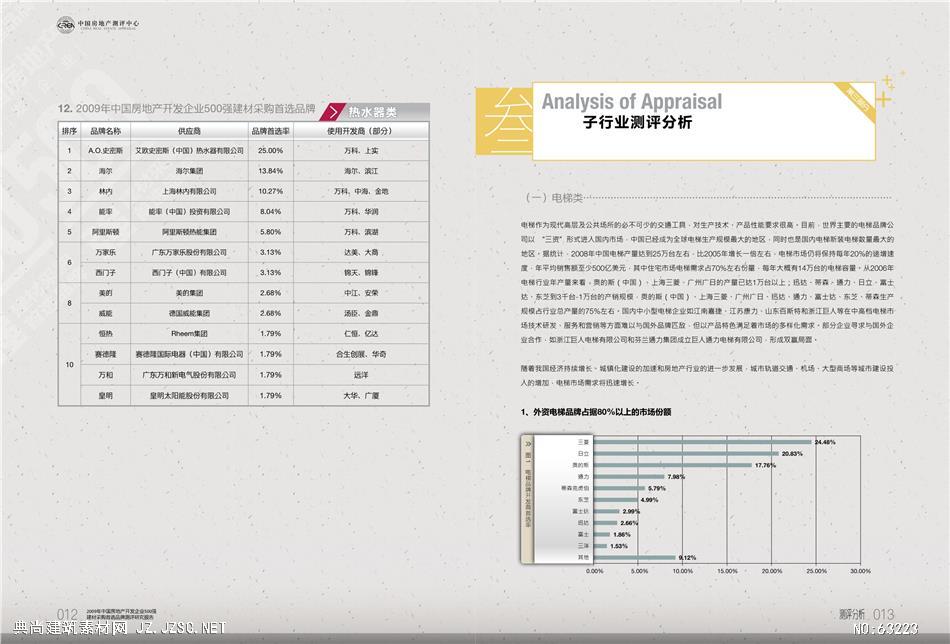Click the 三菱 bar in the chart

pos(702,442)
